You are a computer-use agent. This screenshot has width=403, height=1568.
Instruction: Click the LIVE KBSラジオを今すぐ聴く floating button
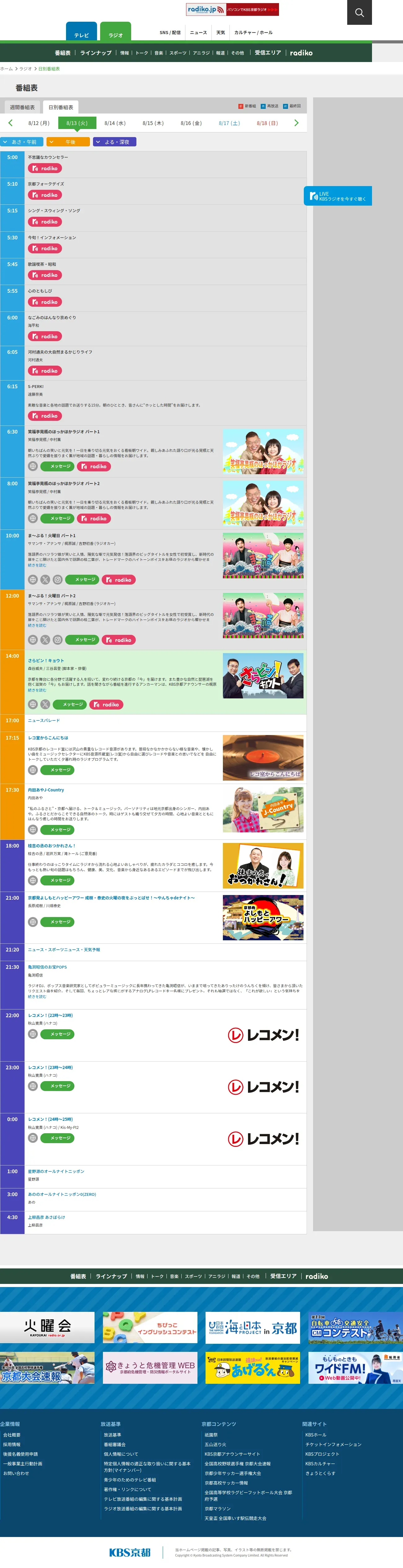point(338,196)
